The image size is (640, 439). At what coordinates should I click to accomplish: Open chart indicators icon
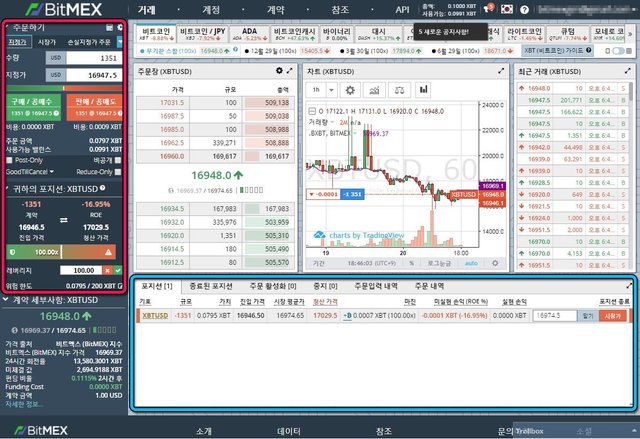[x=374, y=90]
